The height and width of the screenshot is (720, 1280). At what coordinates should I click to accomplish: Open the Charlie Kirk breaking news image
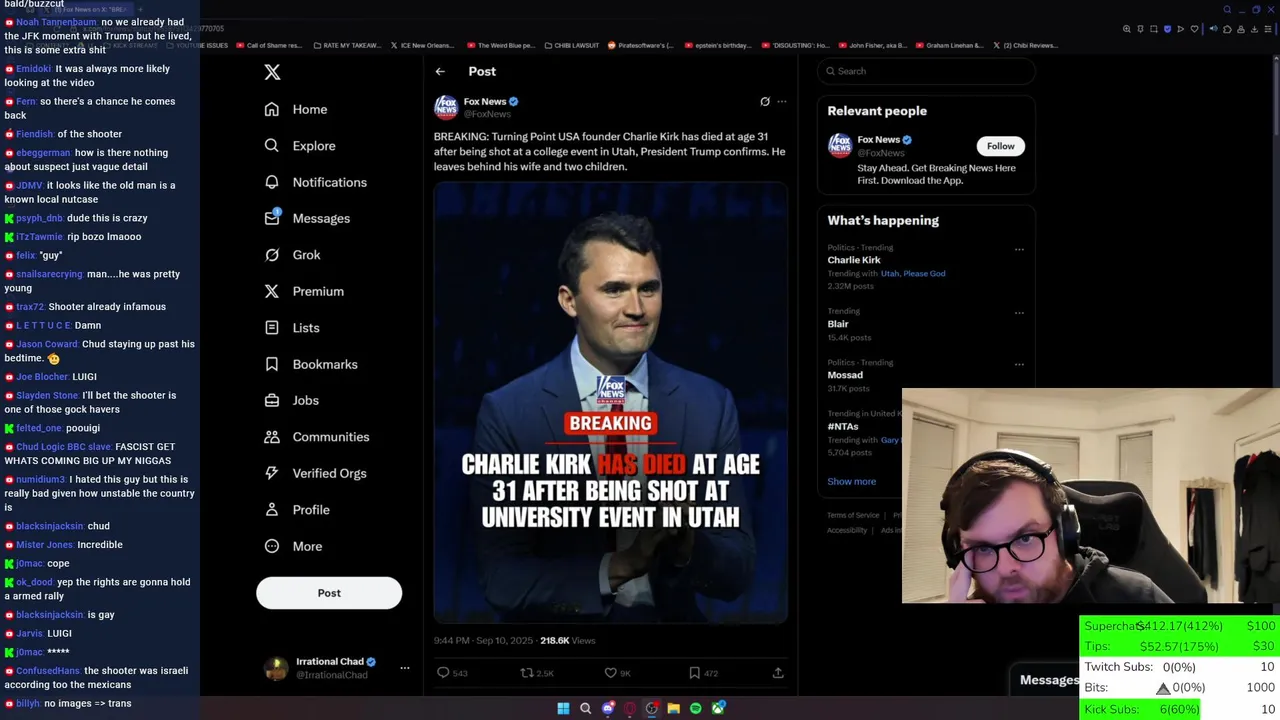point(611,402)
